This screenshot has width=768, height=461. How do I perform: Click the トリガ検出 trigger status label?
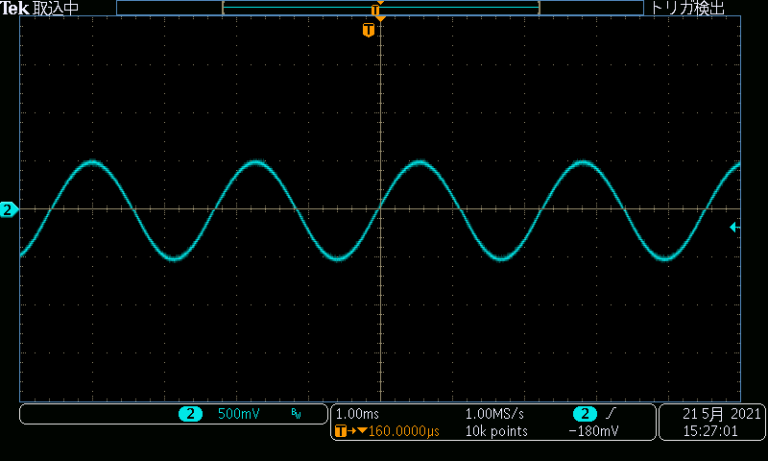pos(688,8)
